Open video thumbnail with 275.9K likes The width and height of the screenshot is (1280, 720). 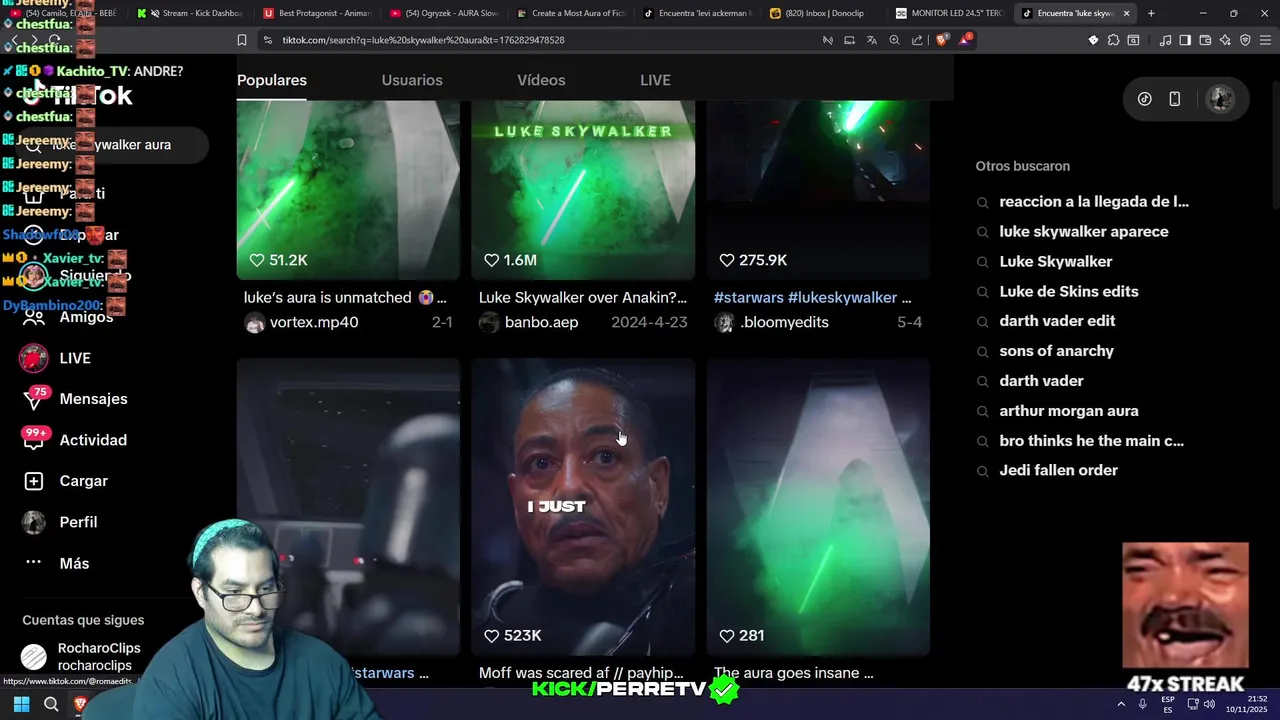point(818,190)
